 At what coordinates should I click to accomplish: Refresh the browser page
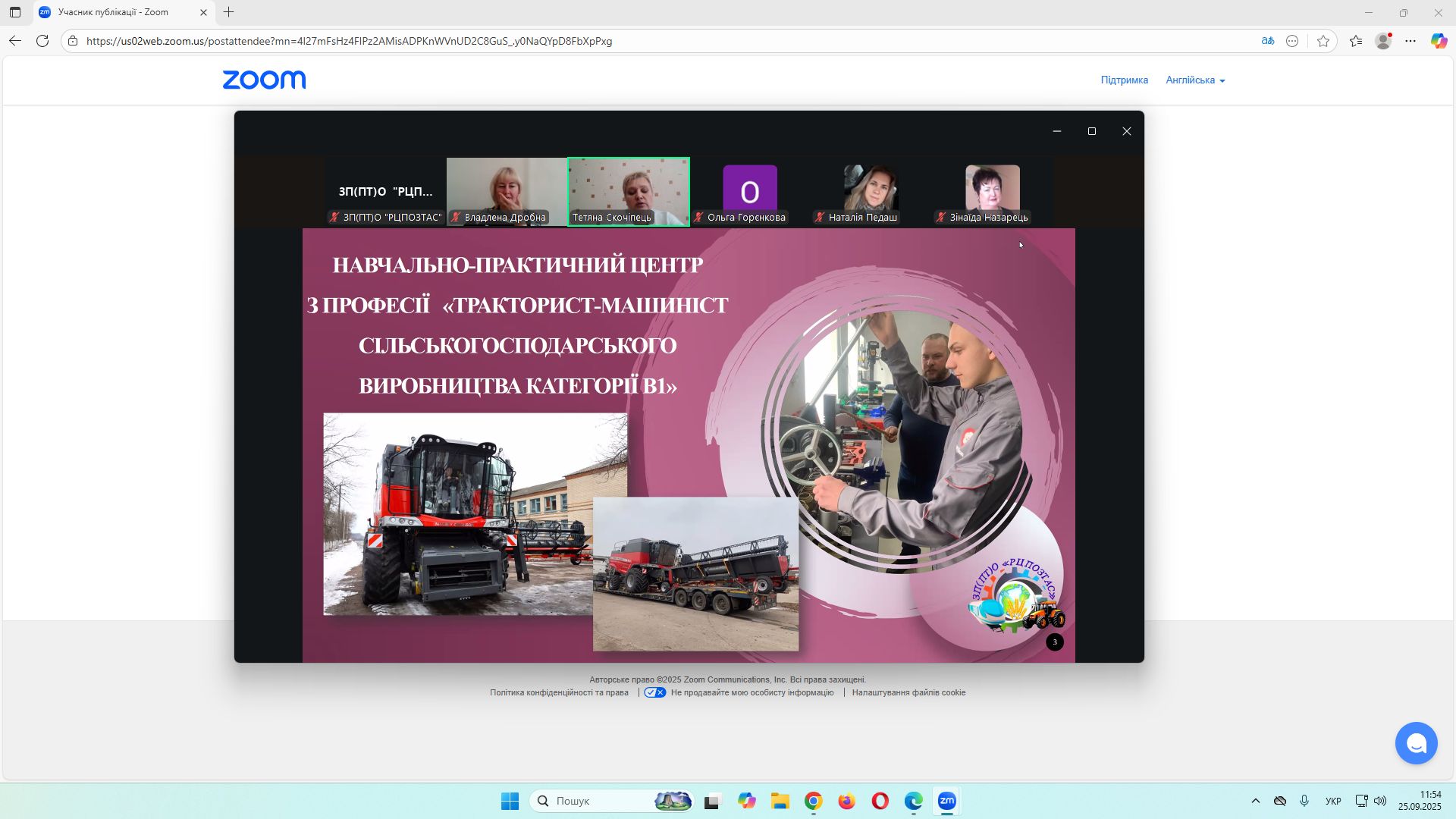click(42, 41)
